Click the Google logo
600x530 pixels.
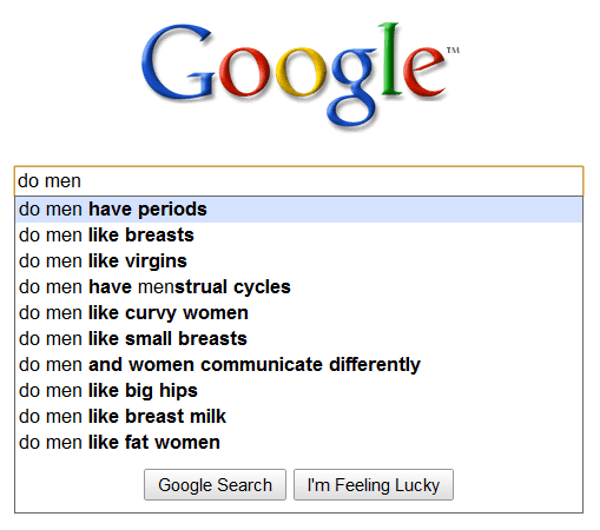(300, 76)
